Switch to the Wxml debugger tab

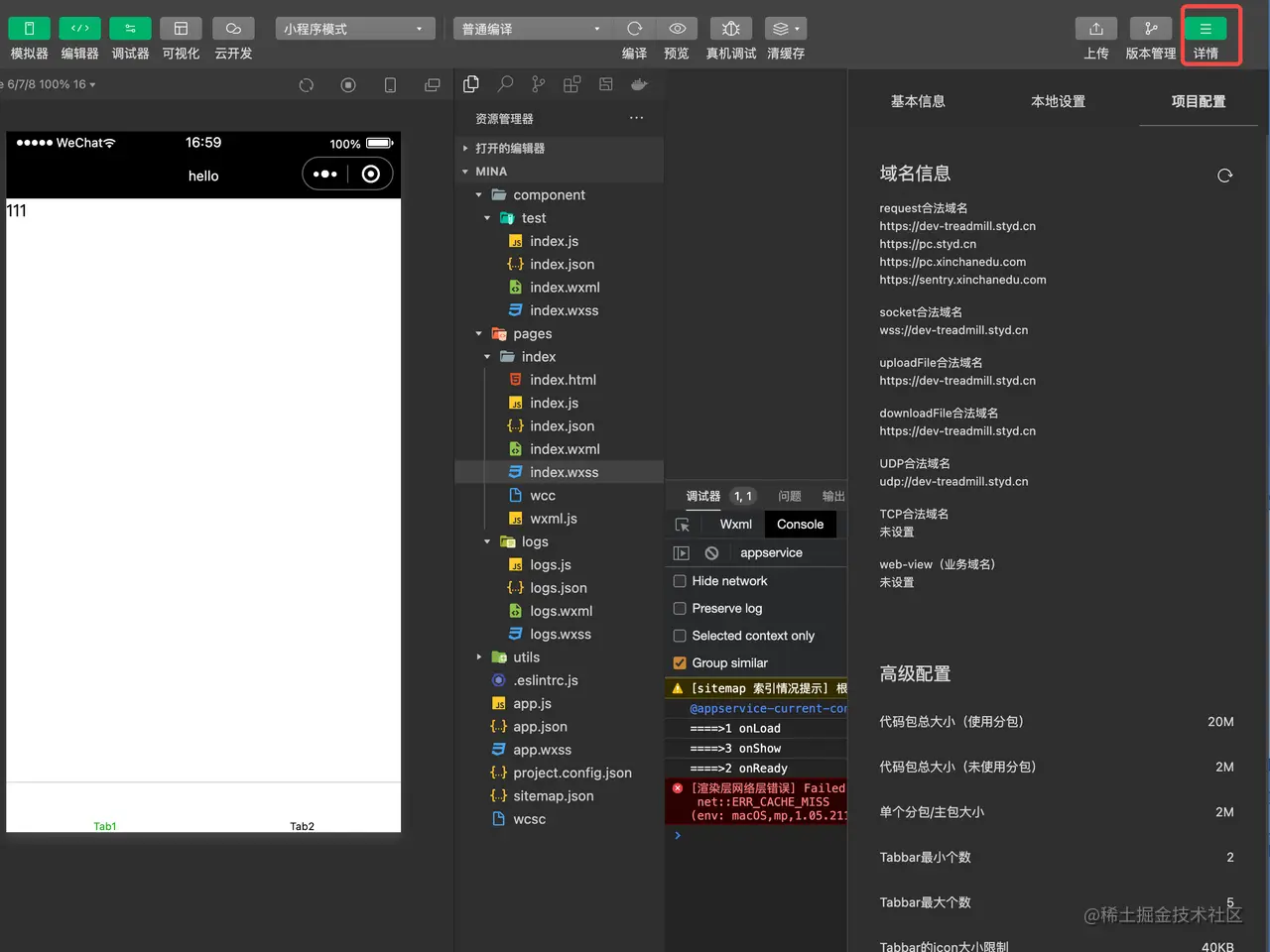point(735,525)
